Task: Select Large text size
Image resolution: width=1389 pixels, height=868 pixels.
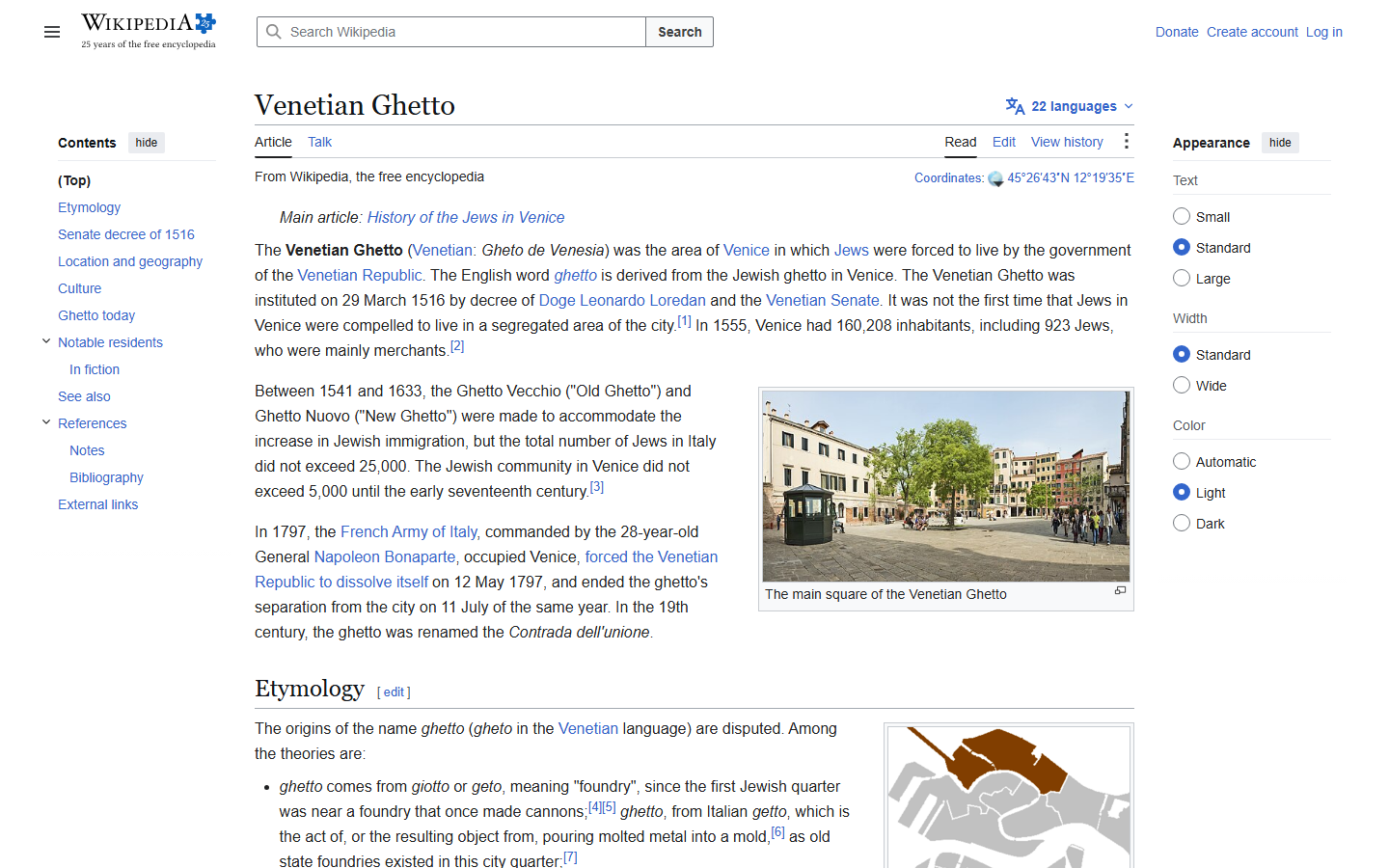Action: coord(1182,279)
